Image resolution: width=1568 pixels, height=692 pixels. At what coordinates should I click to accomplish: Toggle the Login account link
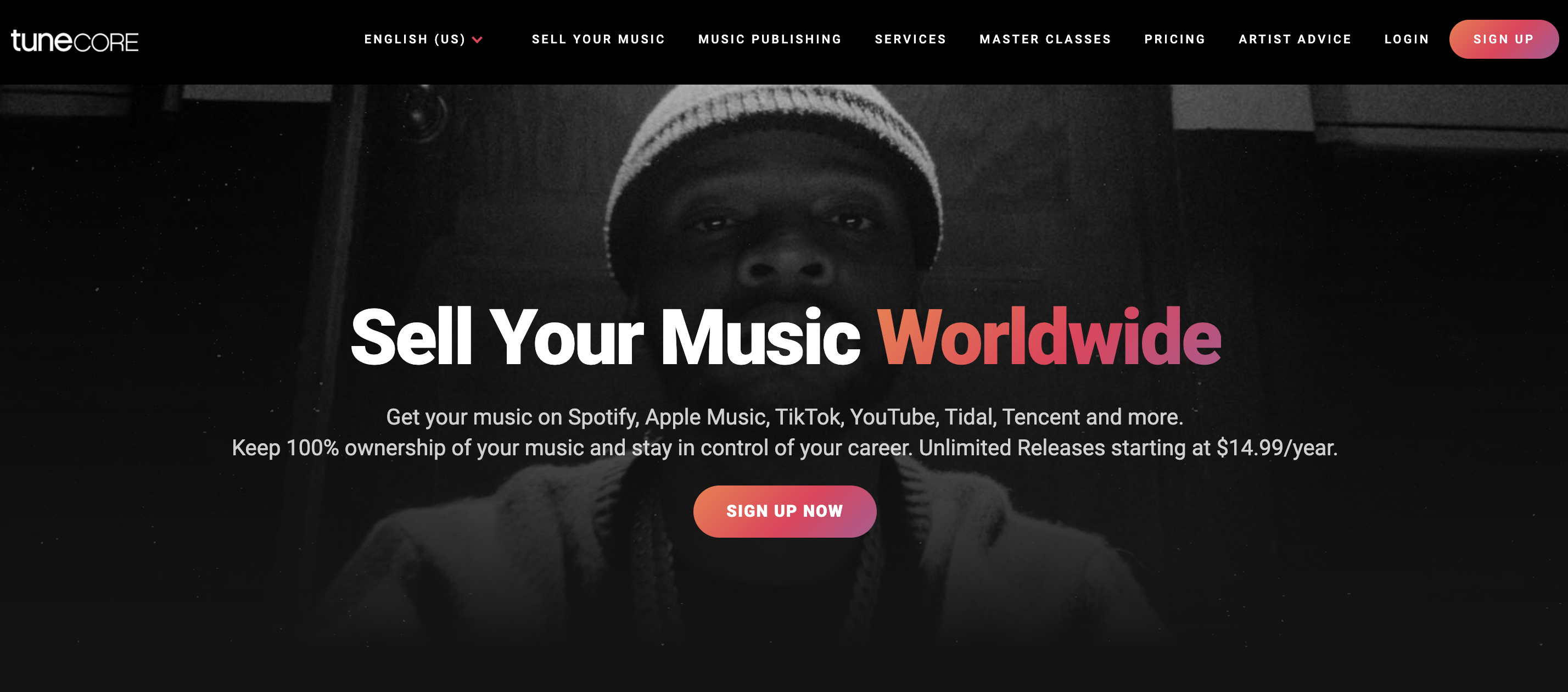[x=1406, y=40]
